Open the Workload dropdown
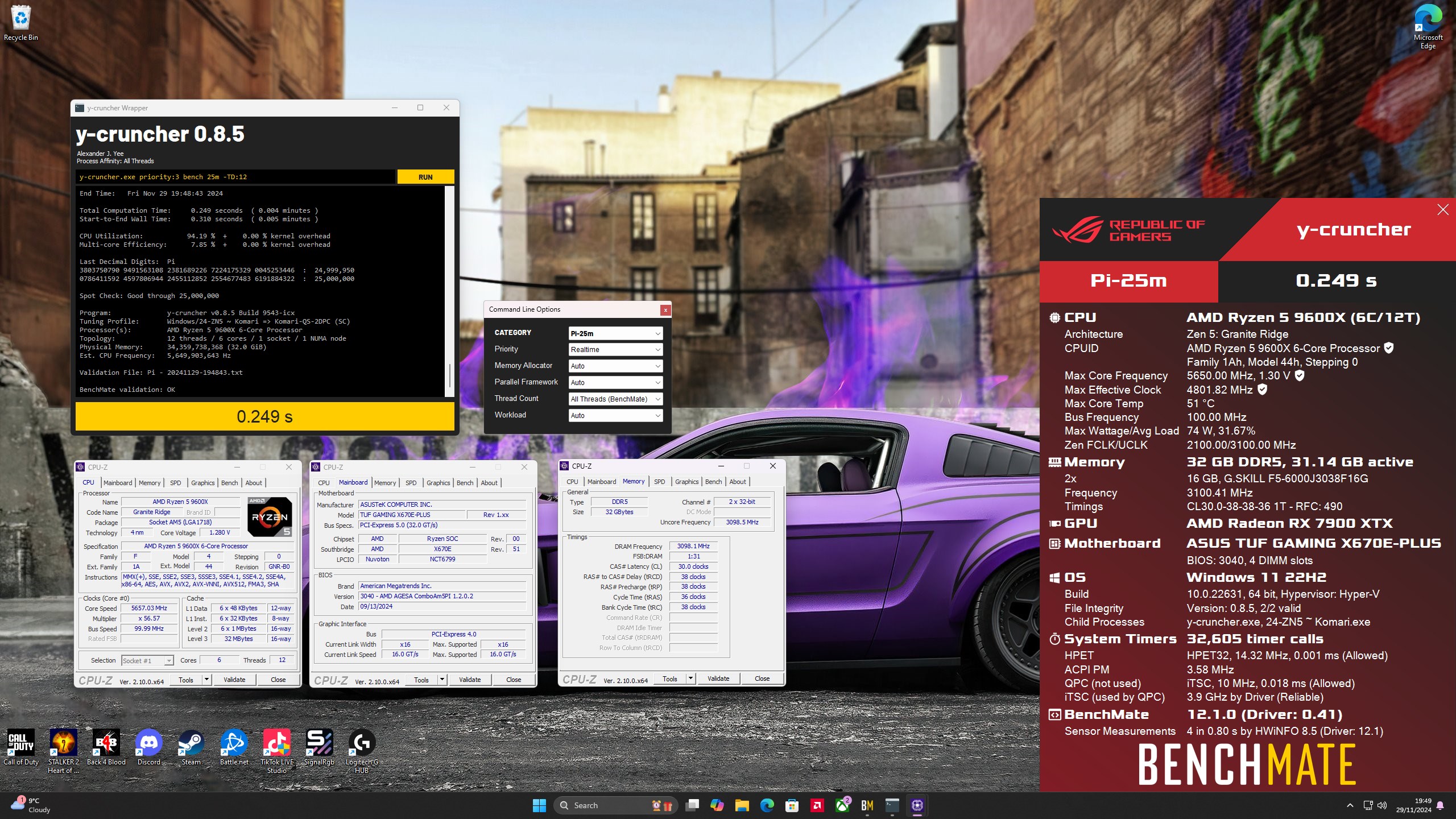 (615, 416)
